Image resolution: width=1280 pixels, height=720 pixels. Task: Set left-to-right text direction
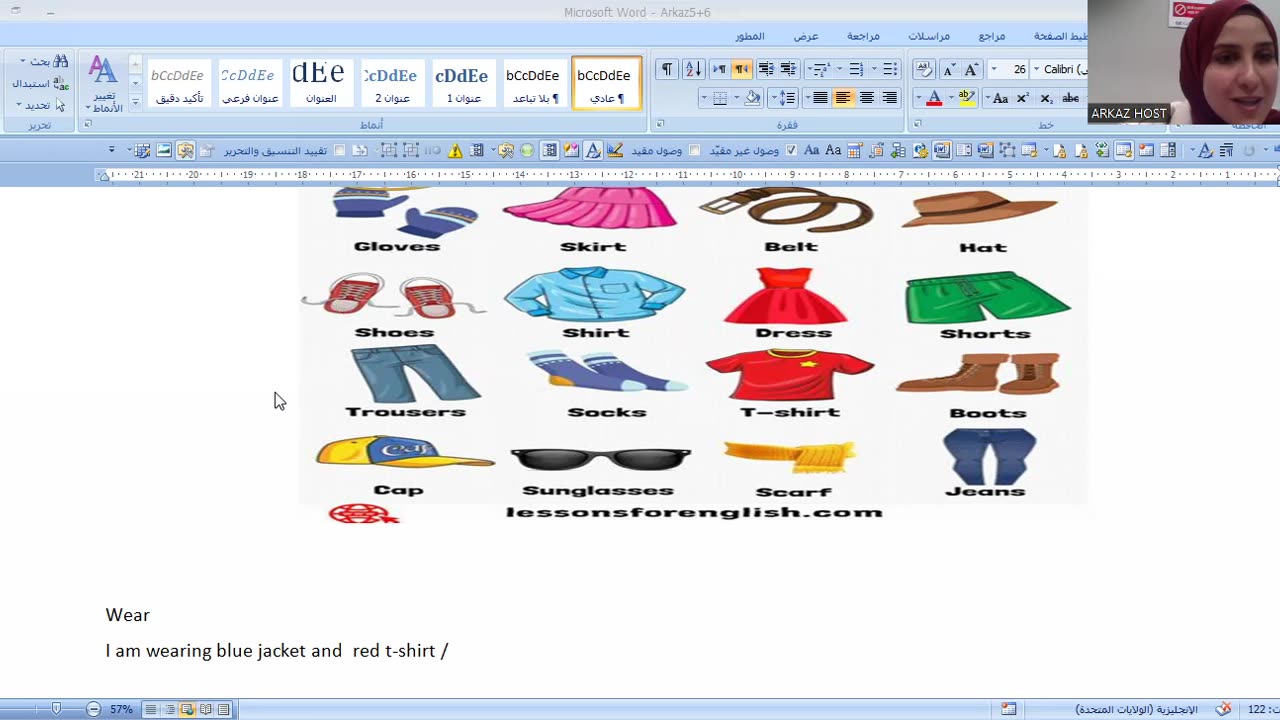coord(719,69)
